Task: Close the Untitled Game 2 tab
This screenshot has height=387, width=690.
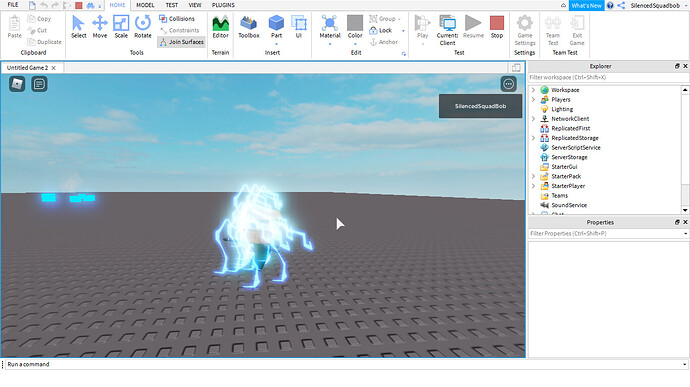Action: coord(54,68)
